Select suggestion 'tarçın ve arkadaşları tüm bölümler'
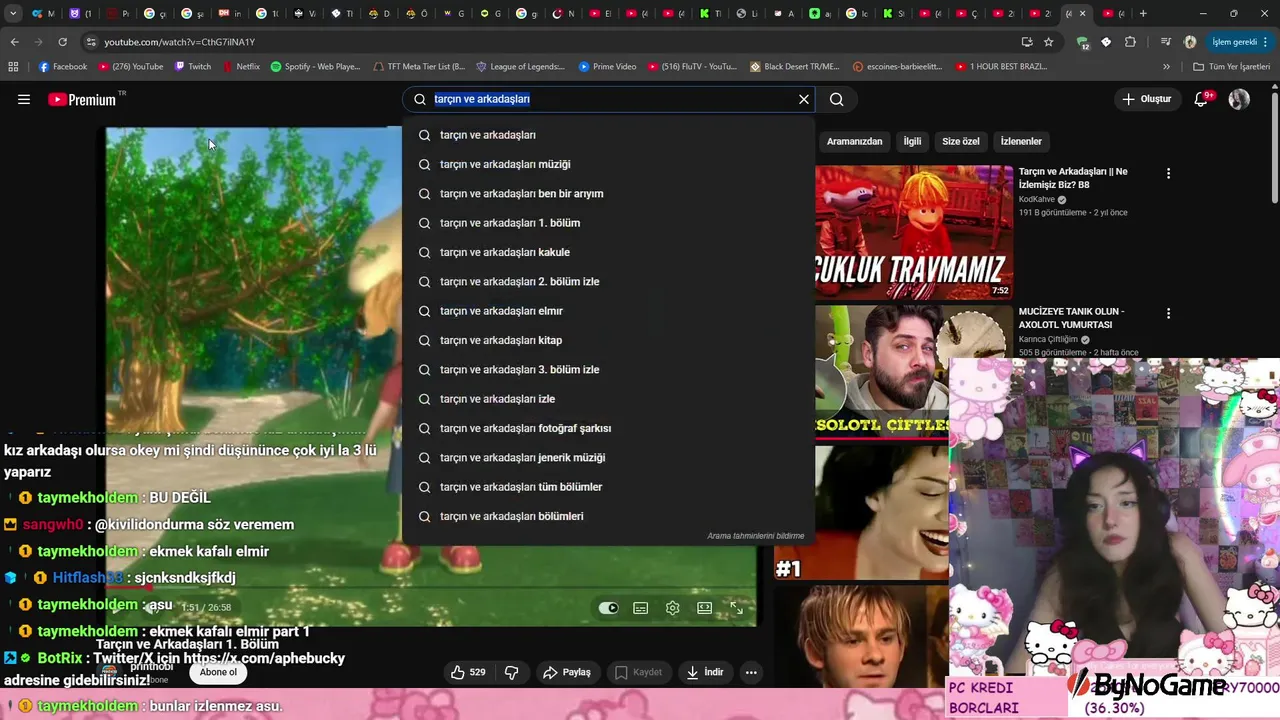This screenshot has width=1280, height=720. 608,487
